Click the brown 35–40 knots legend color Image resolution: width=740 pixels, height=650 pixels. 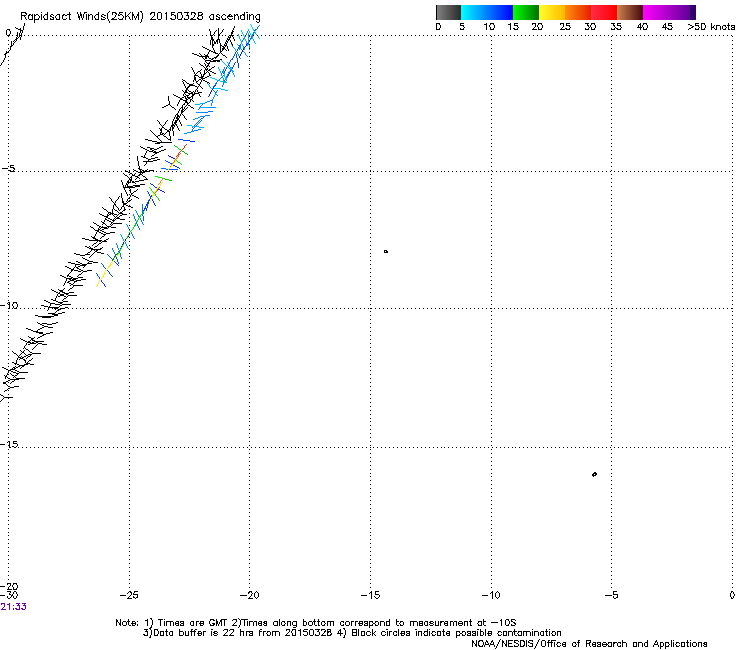[x=630, y=12]
